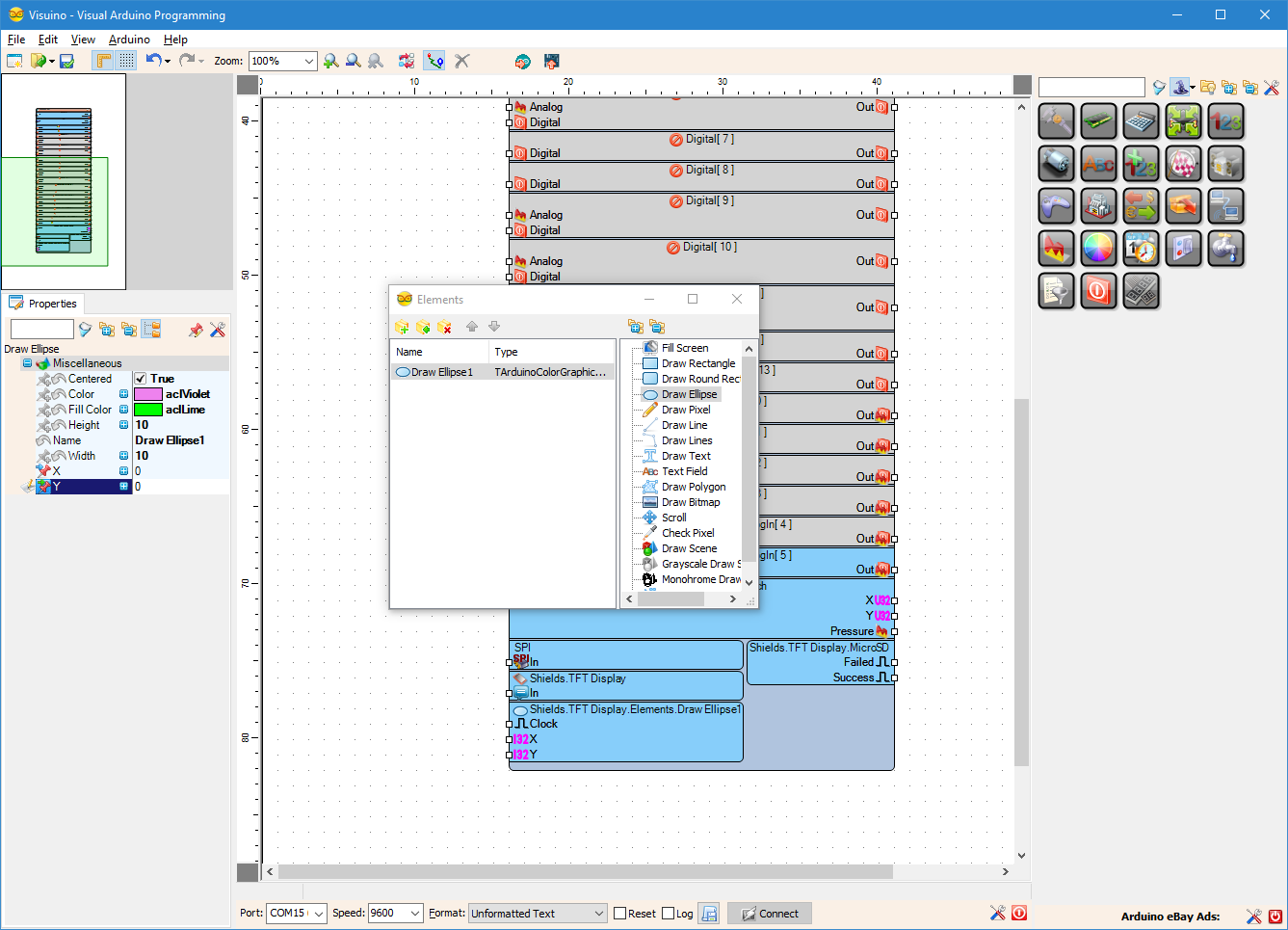Viewport: 1288px width, 930px height.
Task: Click the save icon in toolbar
Action: pyautogui.click(x=66, y=61)
